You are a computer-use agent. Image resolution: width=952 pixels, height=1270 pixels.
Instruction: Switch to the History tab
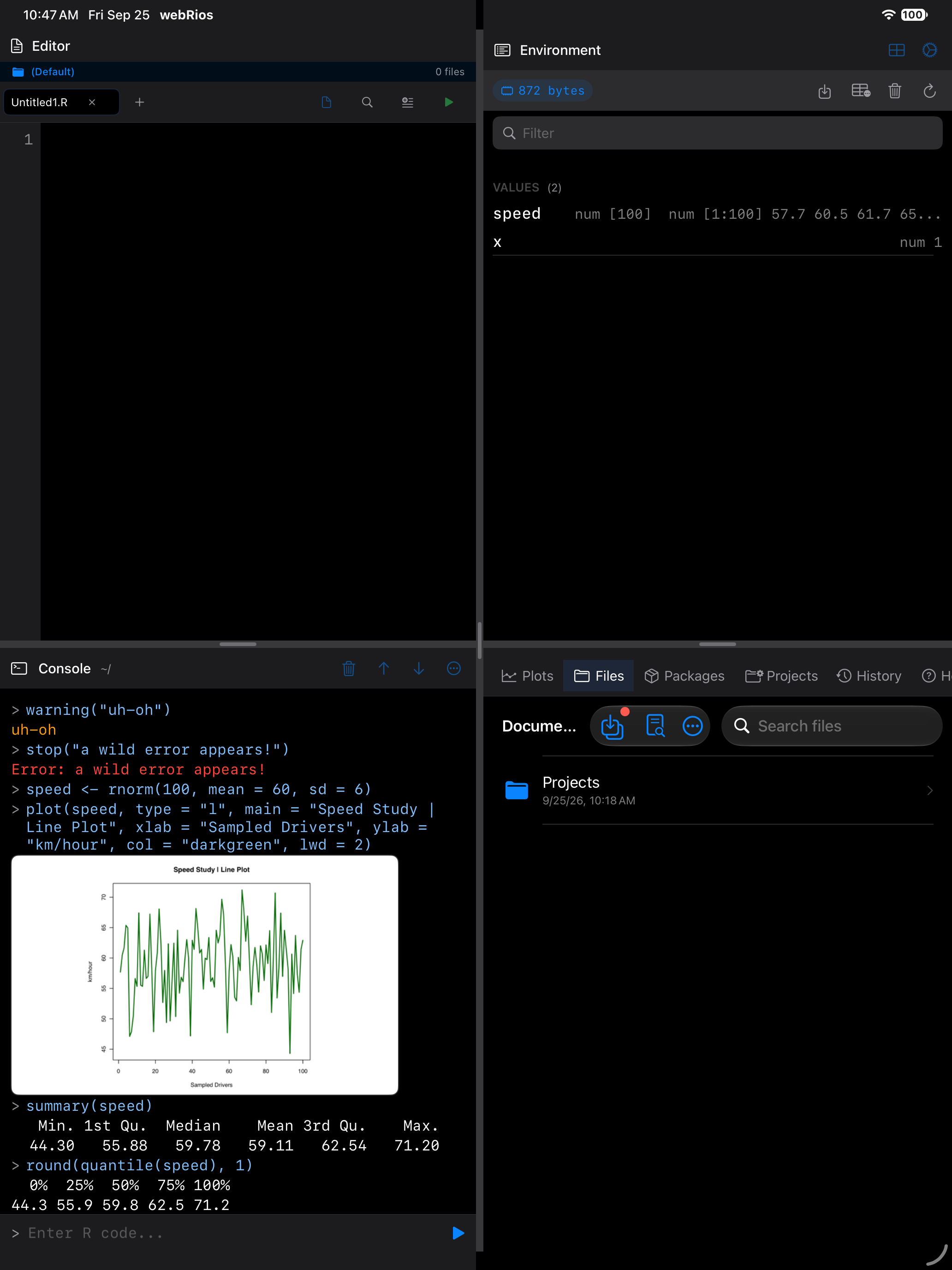coord(869,676)
